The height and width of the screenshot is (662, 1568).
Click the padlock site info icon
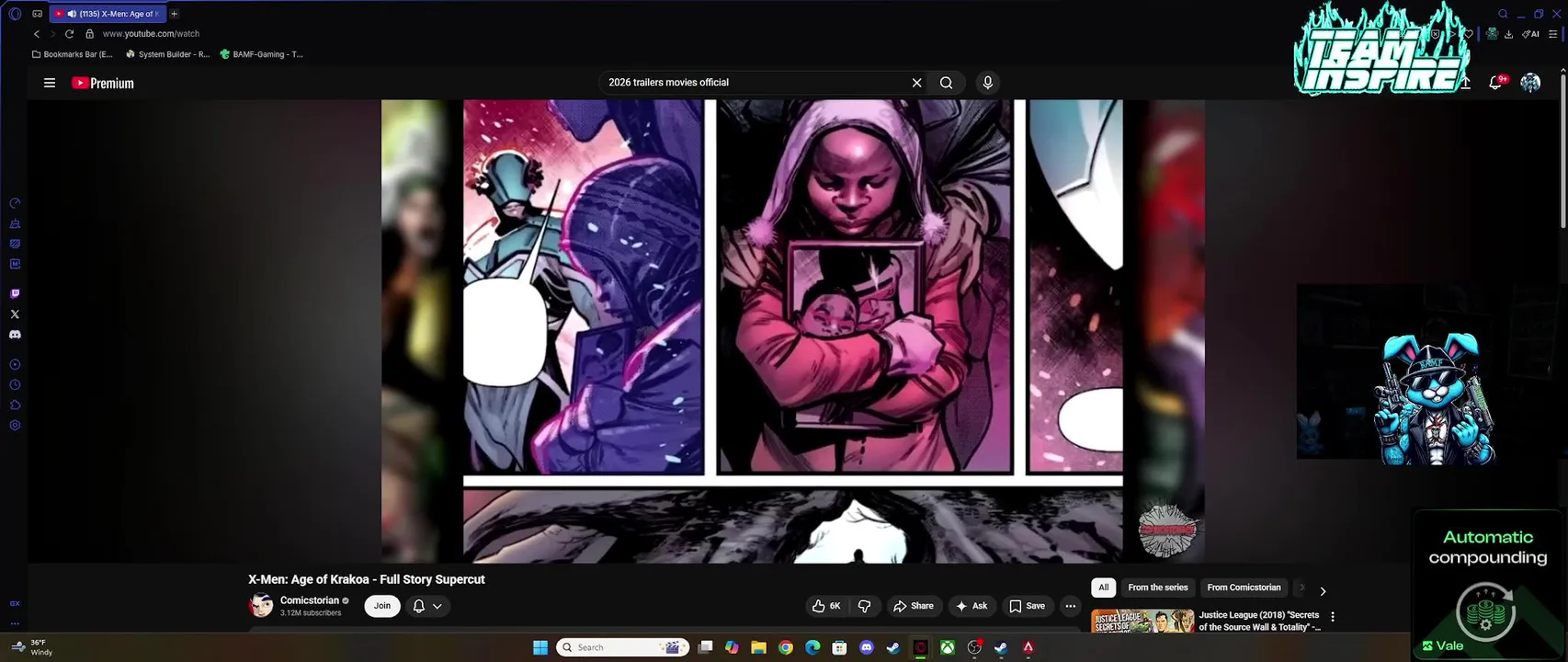[x=89, y=34]
